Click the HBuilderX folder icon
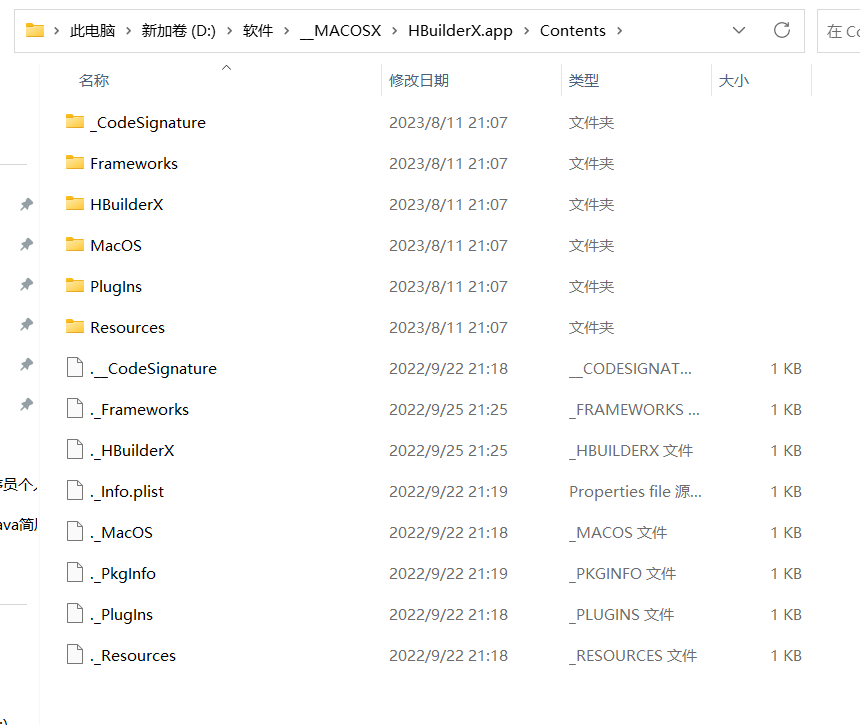This screenshot has height=725, width=860. [x=75, y=203]
